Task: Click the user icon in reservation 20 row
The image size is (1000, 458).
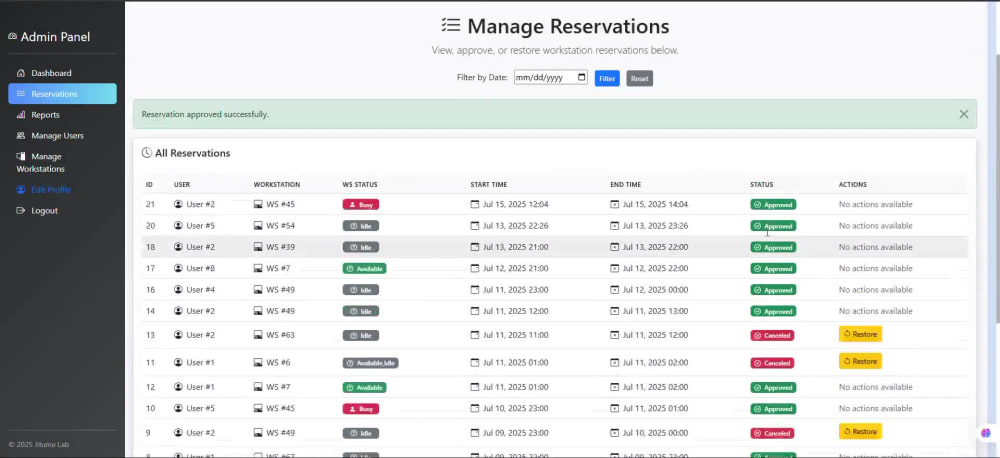Action: pos(178,226)
